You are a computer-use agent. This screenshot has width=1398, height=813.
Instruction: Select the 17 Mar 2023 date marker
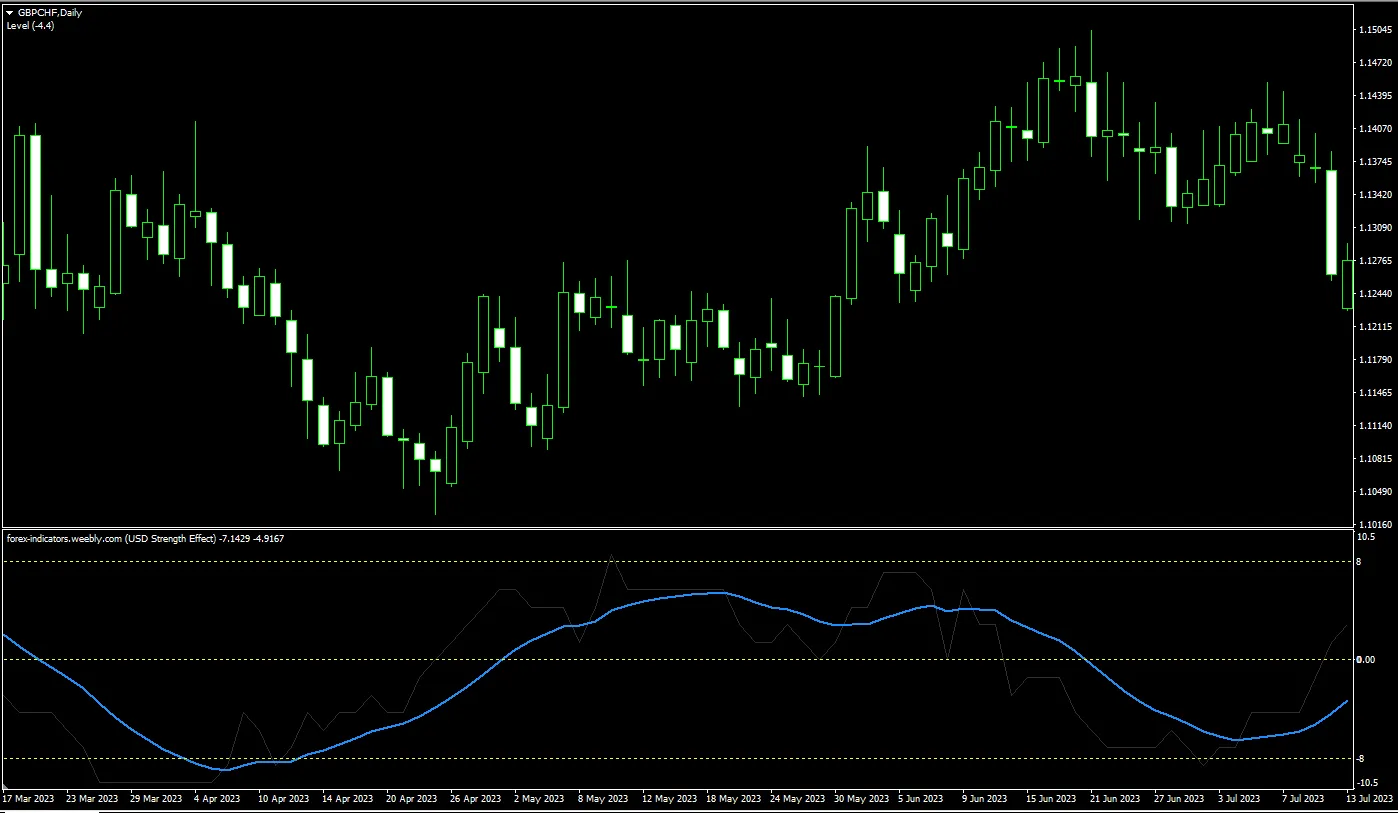[x=29, y=799]
